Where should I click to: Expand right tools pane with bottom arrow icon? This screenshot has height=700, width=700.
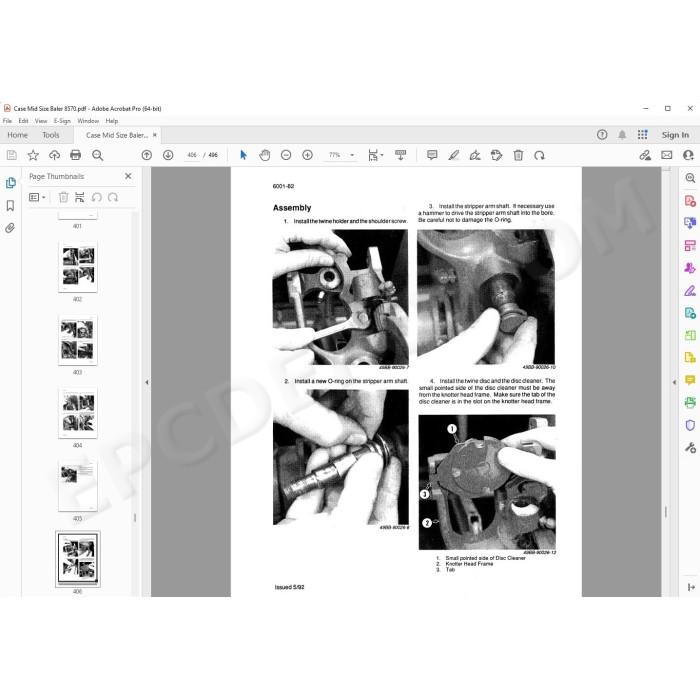[x=691, y=587]
